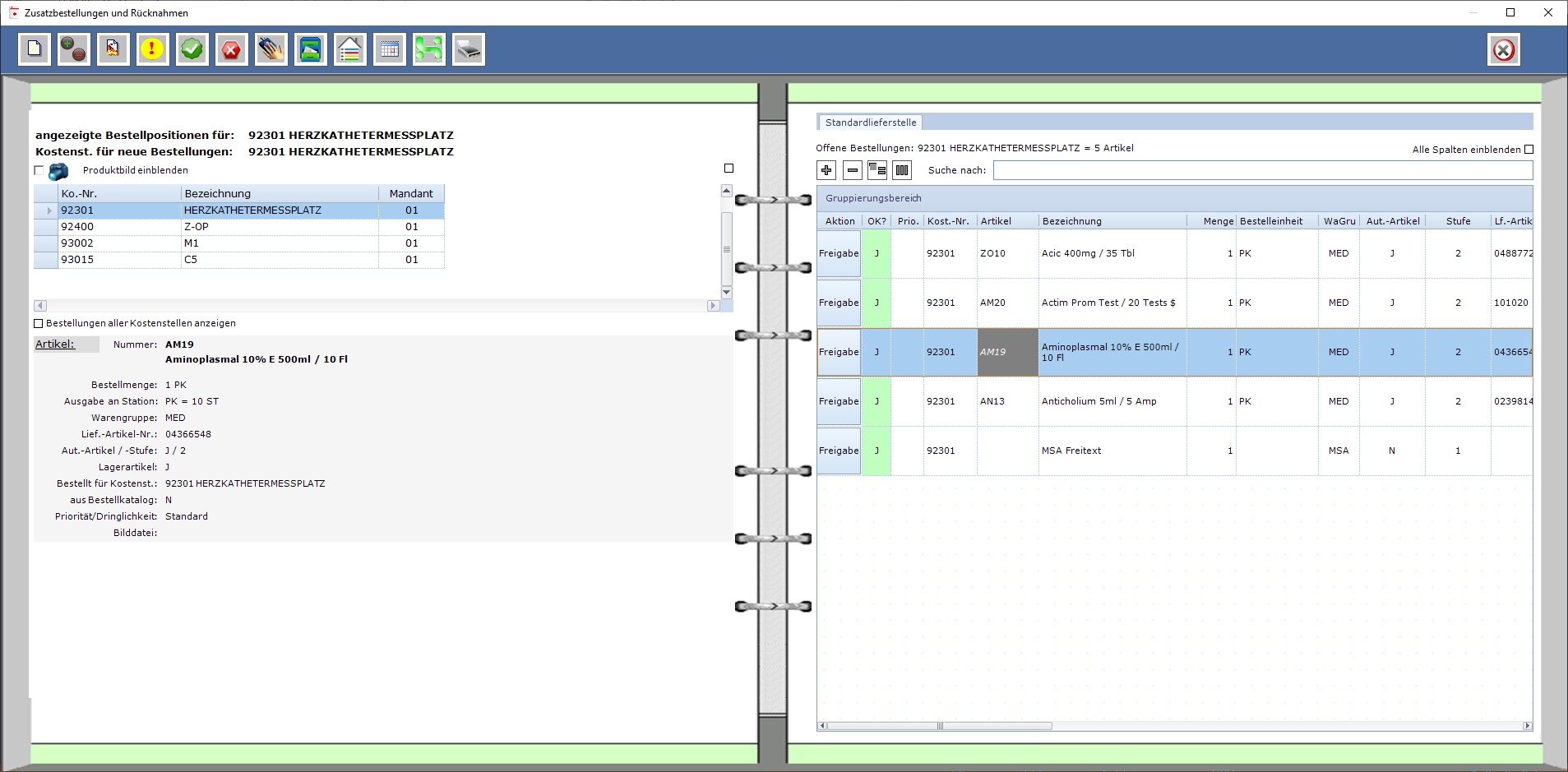Click the AN13 article cell

click(x=1008, y=401)
